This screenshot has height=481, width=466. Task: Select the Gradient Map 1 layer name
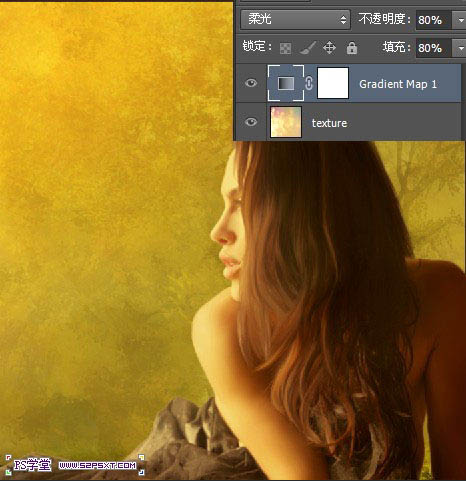tap(398, 84)
